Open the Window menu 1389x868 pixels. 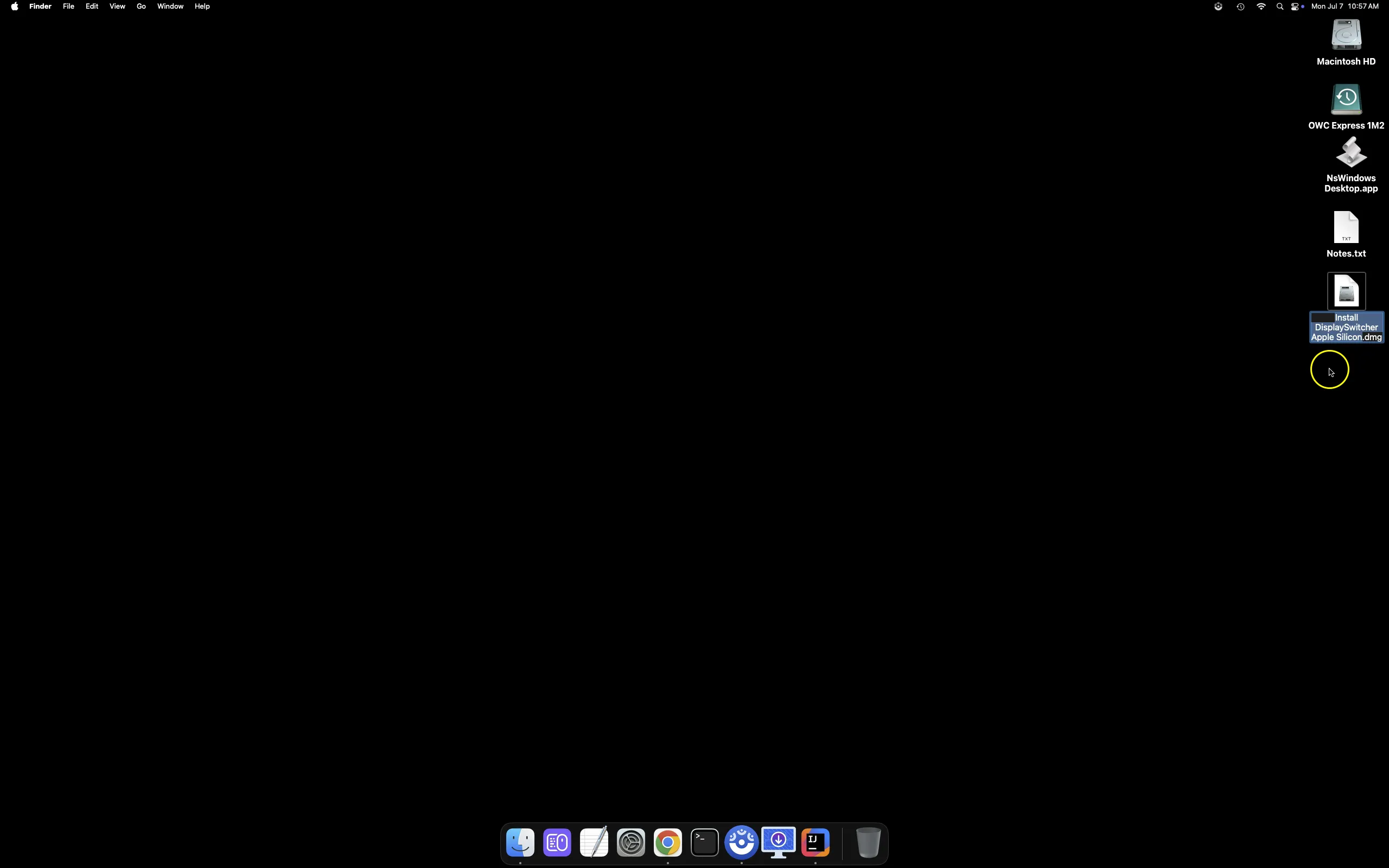coord(171,7)
